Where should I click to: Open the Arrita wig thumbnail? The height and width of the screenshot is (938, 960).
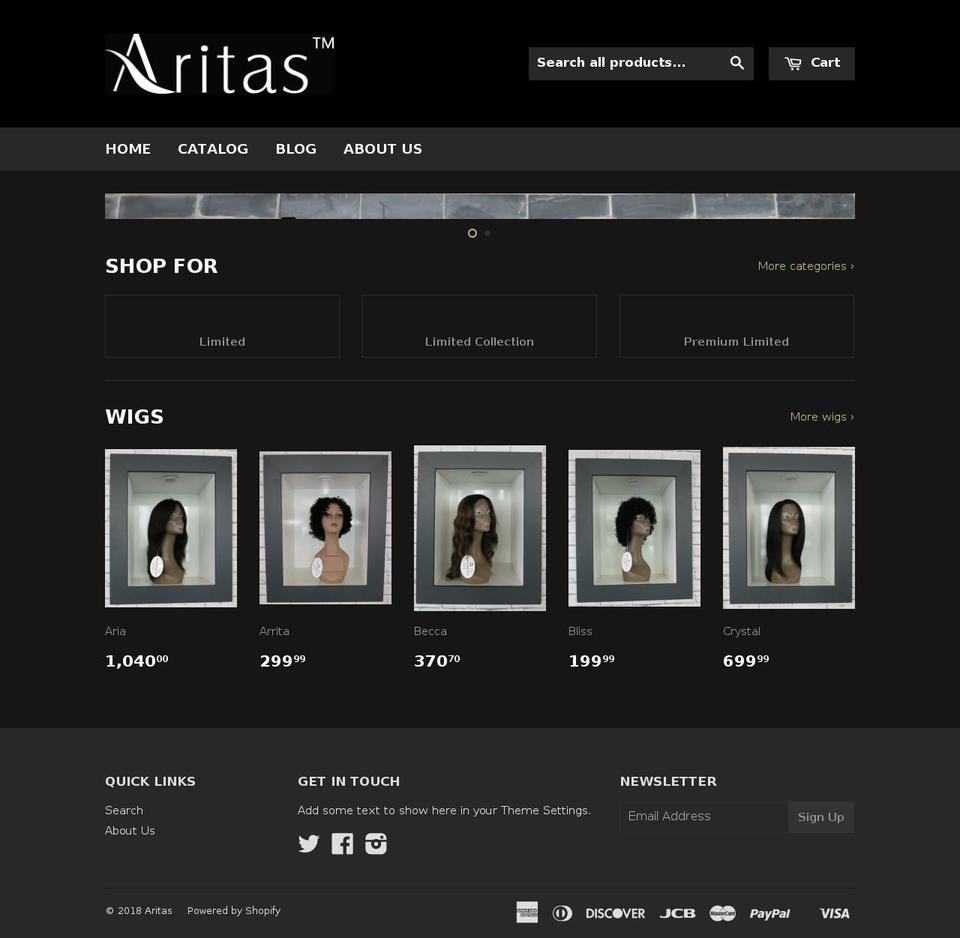point(325,528)
